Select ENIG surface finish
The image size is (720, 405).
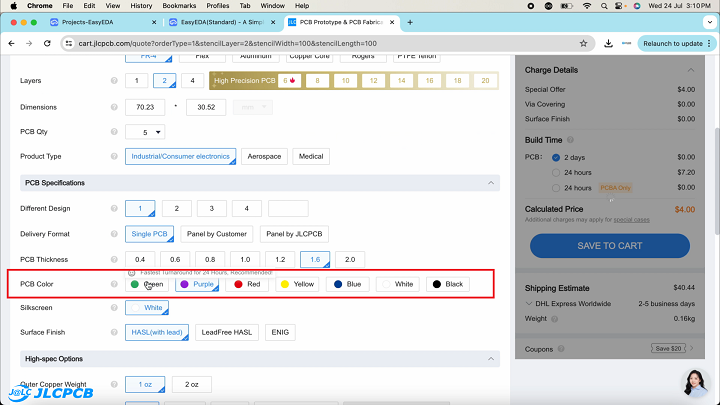[x=280, y=332]
